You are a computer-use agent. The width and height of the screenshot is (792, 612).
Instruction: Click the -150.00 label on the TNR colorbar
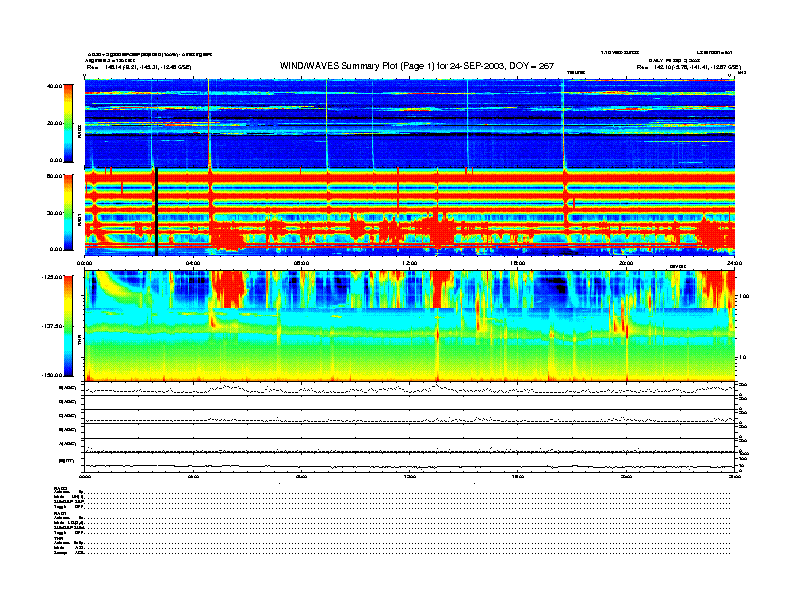tap(53, 375)
